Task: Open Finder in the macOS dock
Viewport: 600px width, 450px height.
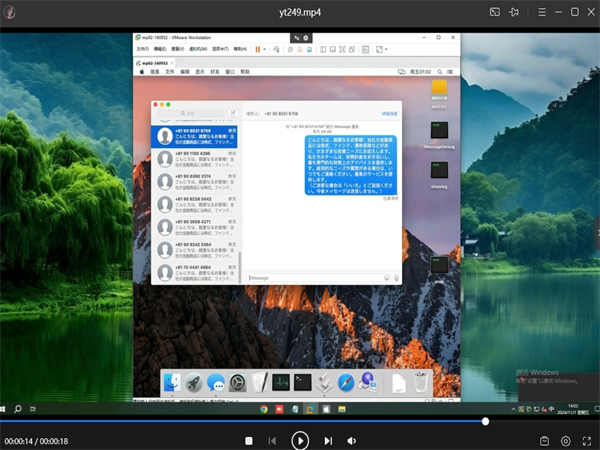Action: pyautogui.click(x=171, y=382)
